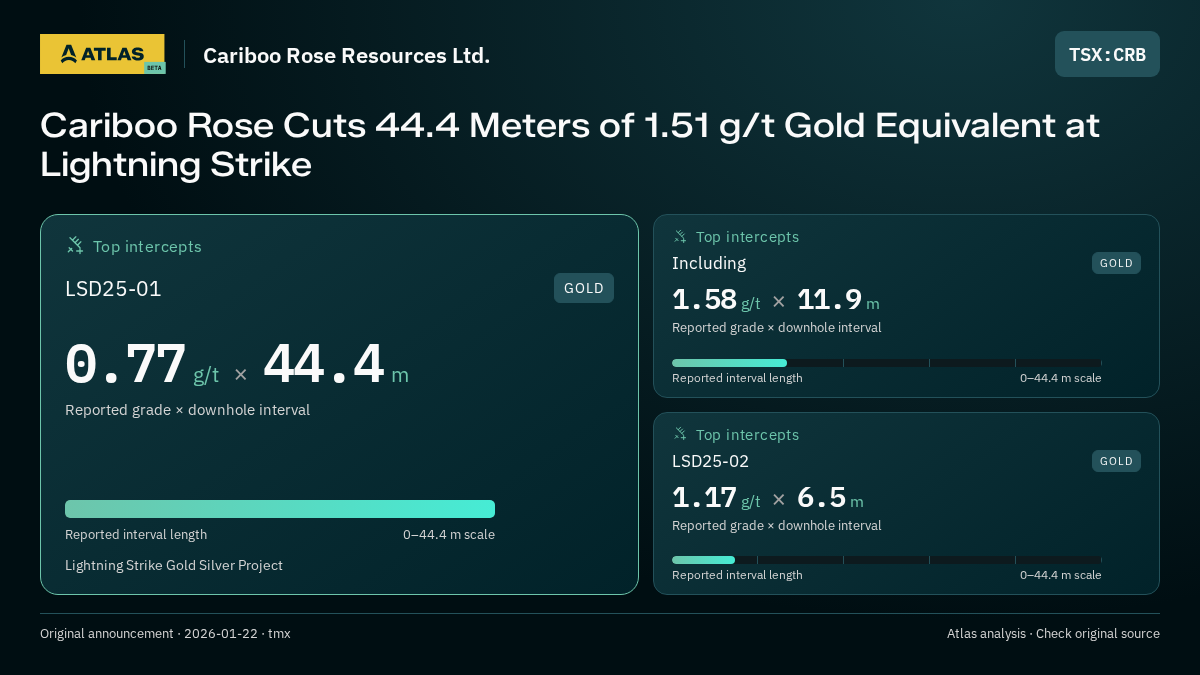Click the 0–44.4 m scale label in LSD25-01 card
This screenshot has height=675, width=1200.
[x=449, y=534]
